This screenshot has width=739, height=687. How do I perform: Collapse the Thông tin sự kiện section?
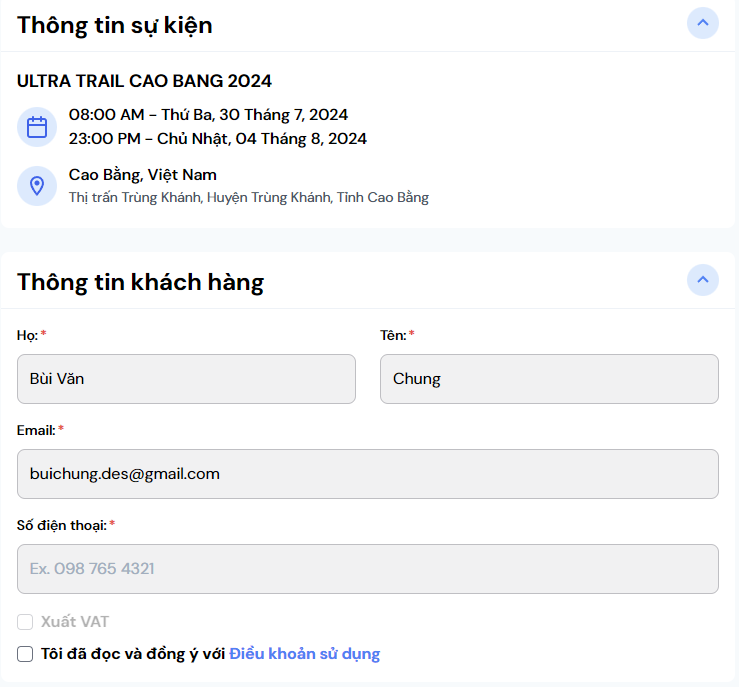[x=702, y=22]
